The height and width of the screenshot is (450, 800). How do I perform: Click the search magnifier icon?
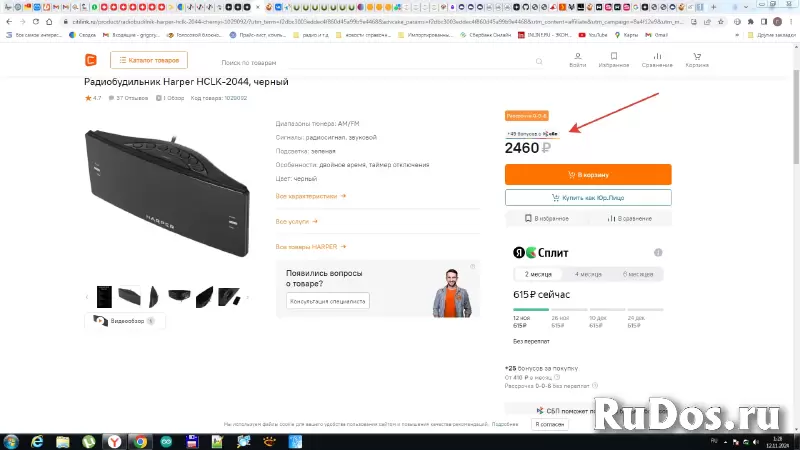539,62
